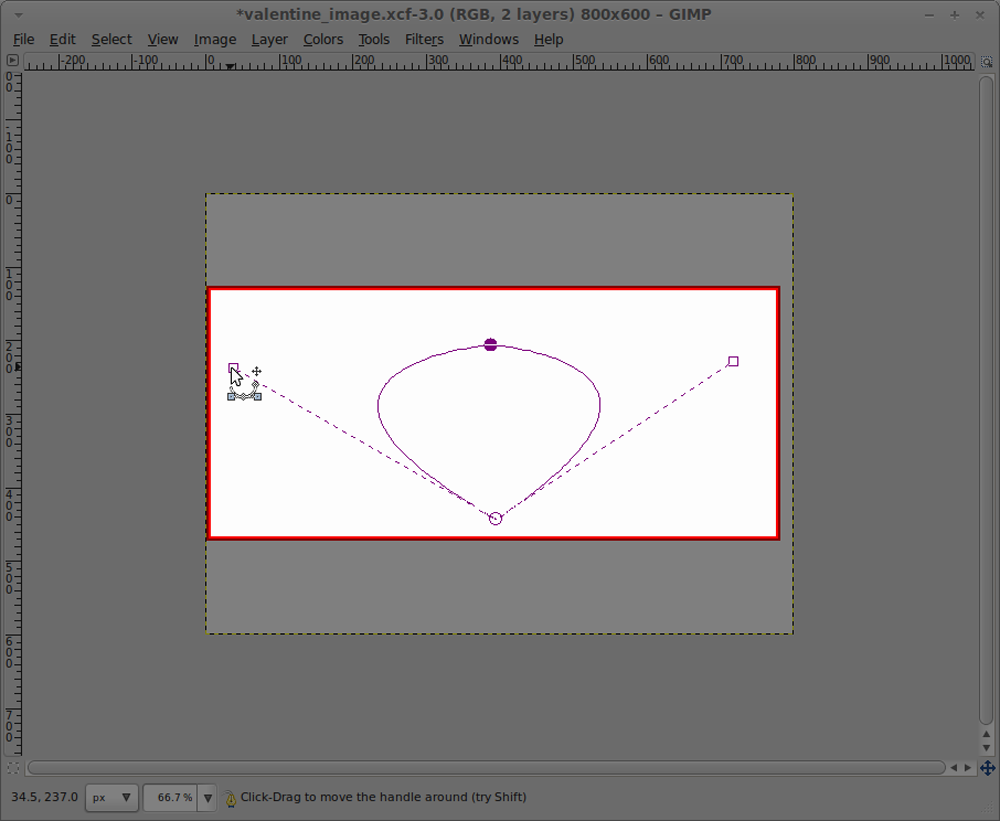Click the up arrow on the vertical scrollbar
The image size is (1000, 821).
(985, 733)
